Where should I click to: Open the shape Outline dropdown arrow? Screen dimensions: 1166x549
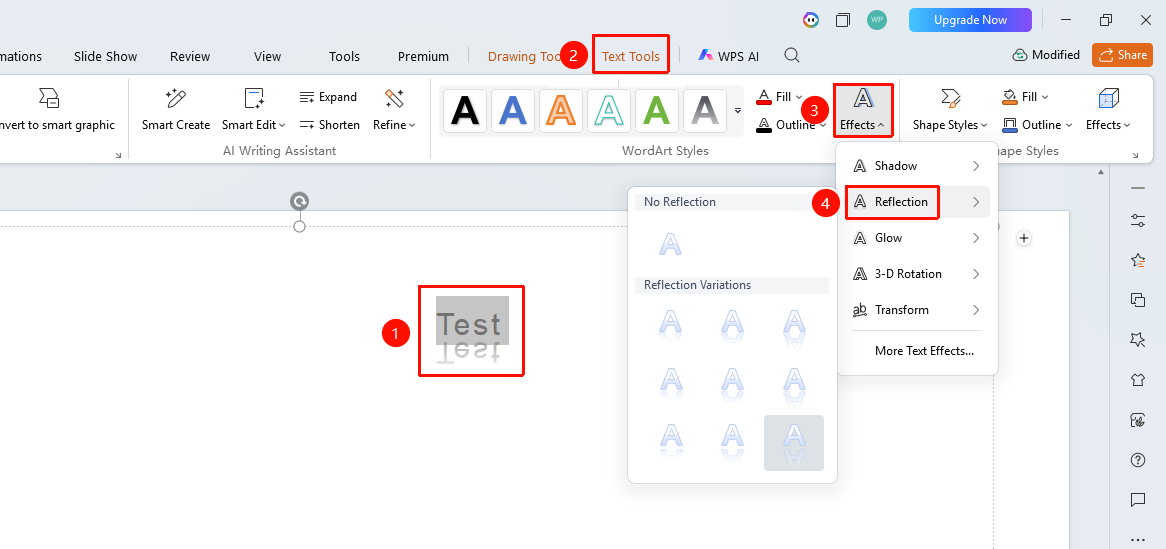coord(1069,125)
